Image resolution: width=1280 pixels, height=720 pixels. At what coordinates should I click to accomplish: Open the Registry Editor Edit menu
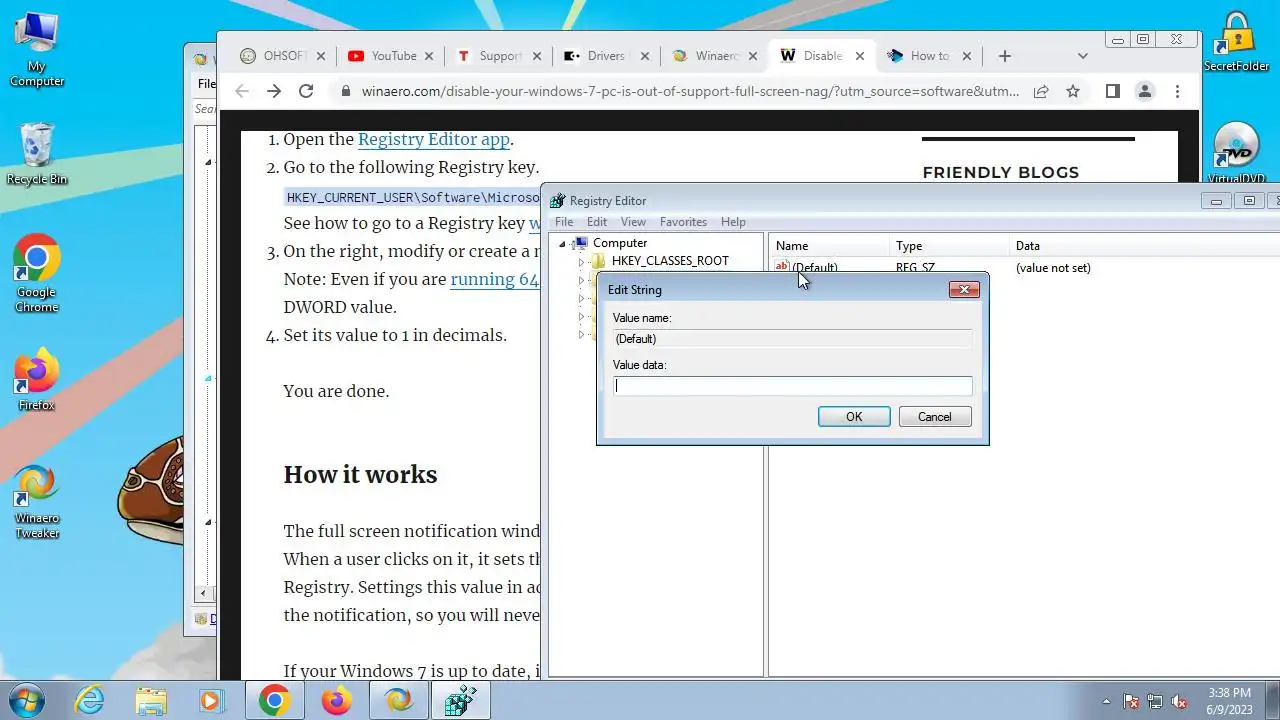click(x=597, y=222)
